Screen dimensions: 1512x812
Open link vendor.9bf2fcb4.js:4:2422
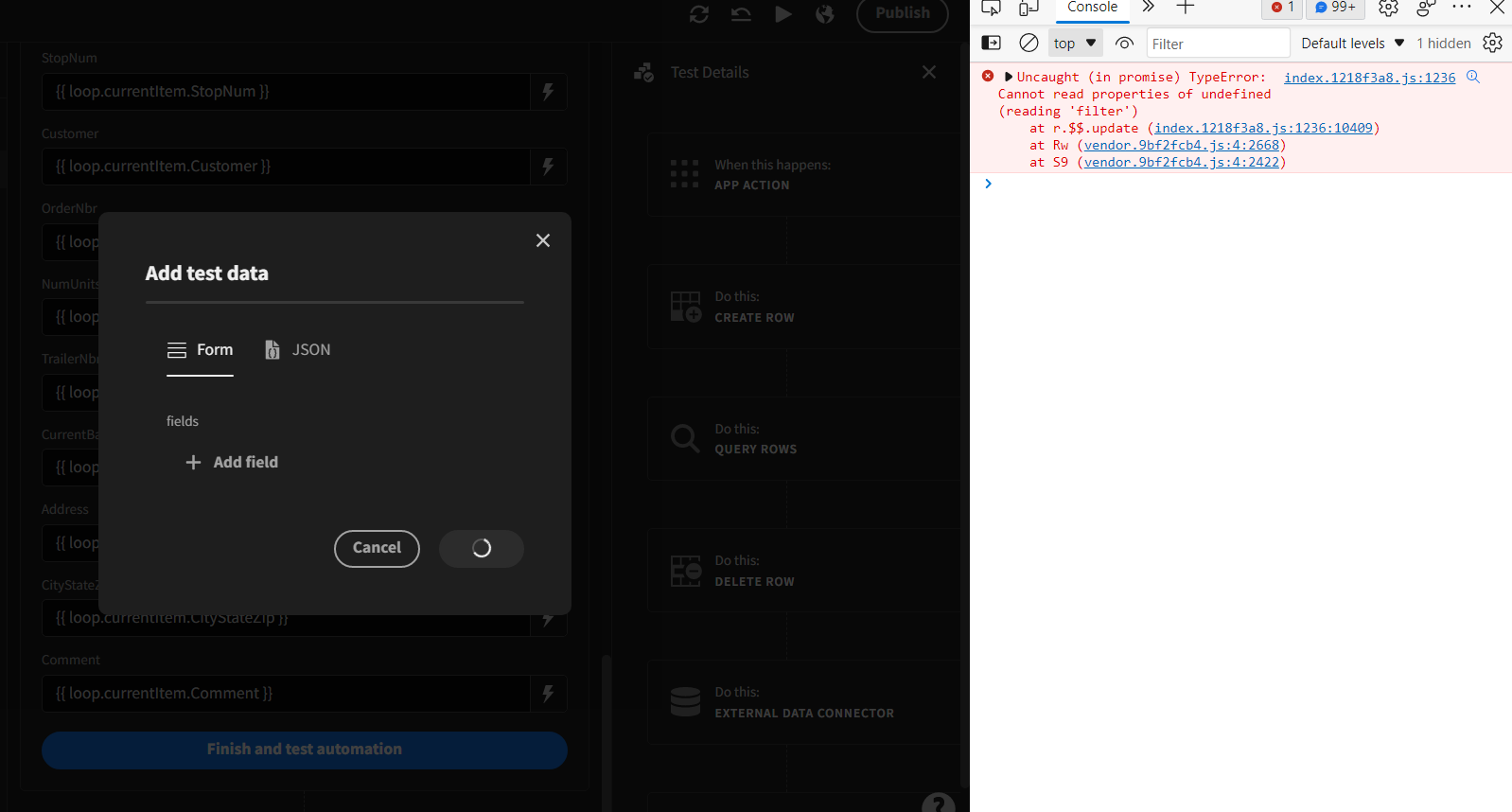[1182, 162]
